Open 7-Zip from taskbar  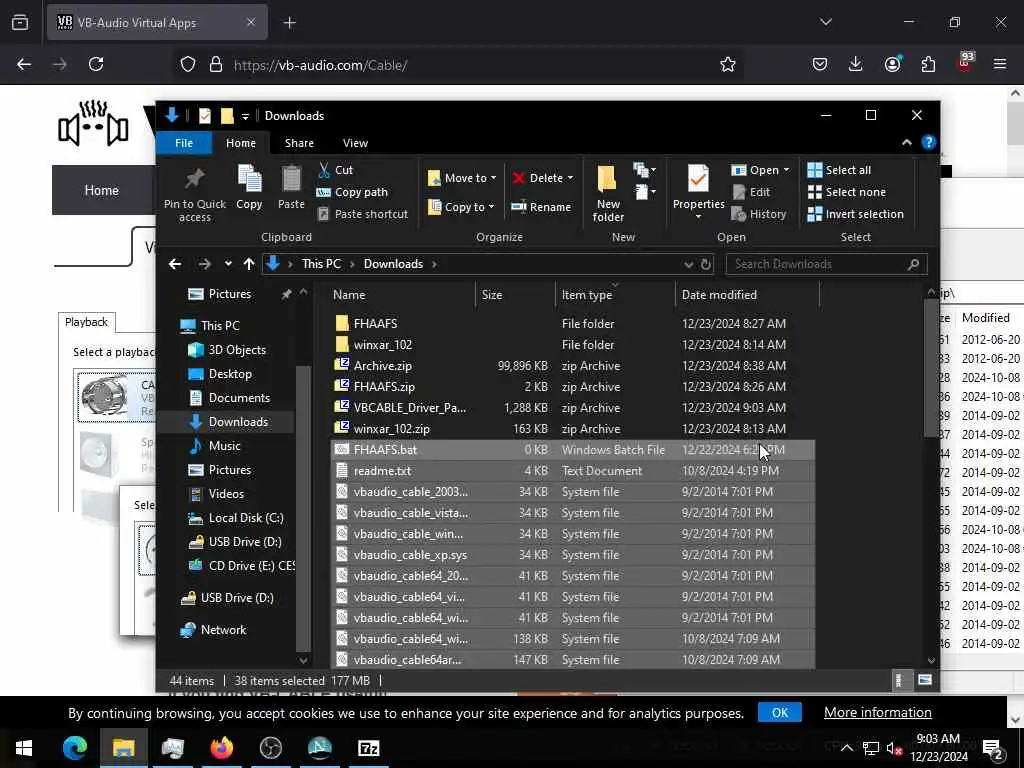click(368, 748)
